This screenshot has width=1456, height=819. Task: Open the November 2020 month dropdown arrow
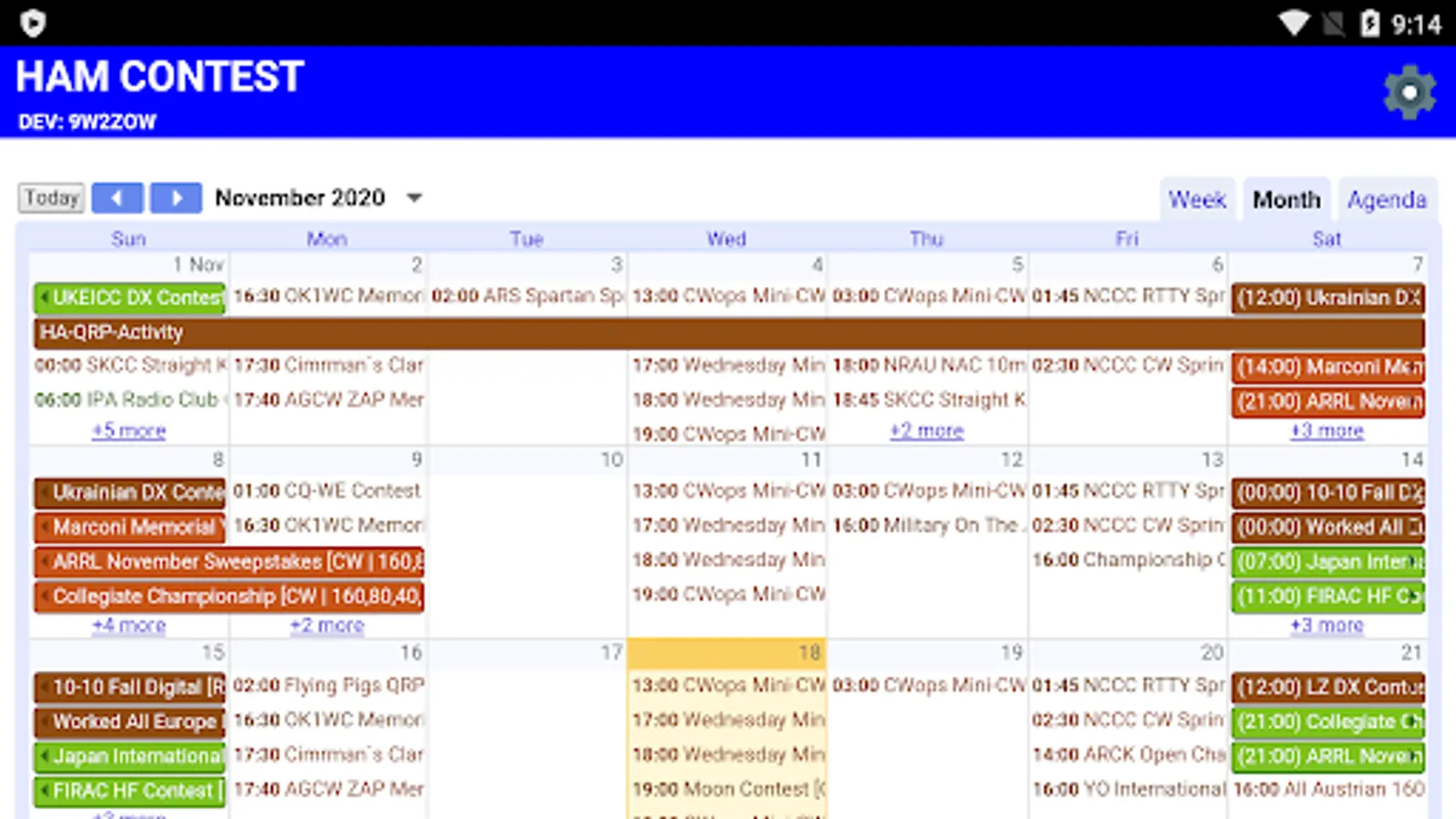pyautogui.click(x=414, y=197)
